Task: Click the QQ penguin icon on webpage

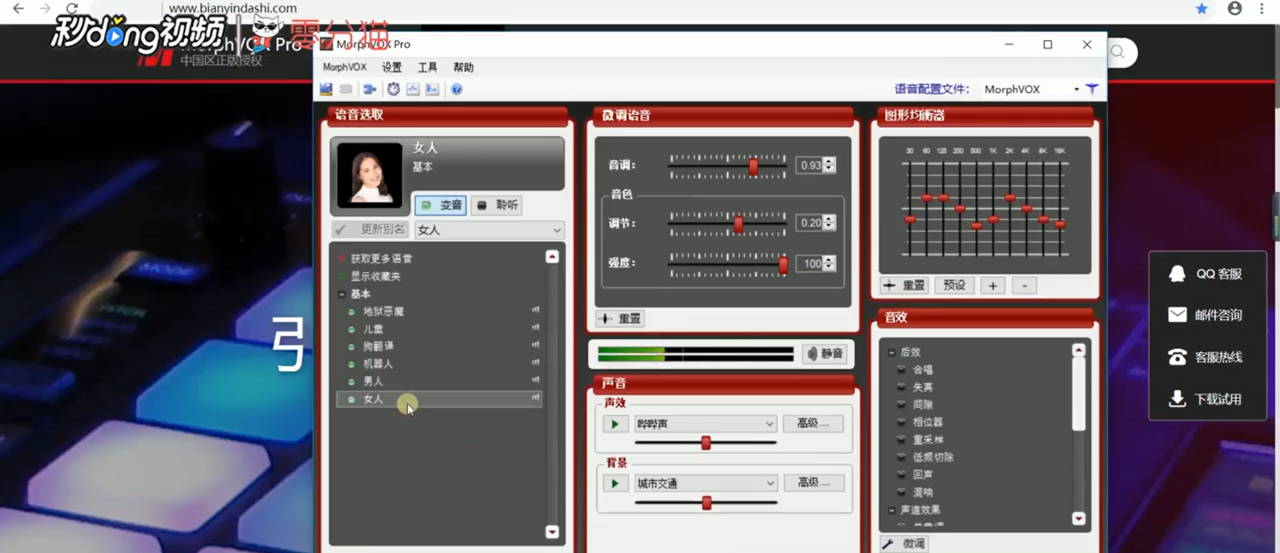Action: click(1177, 273)
